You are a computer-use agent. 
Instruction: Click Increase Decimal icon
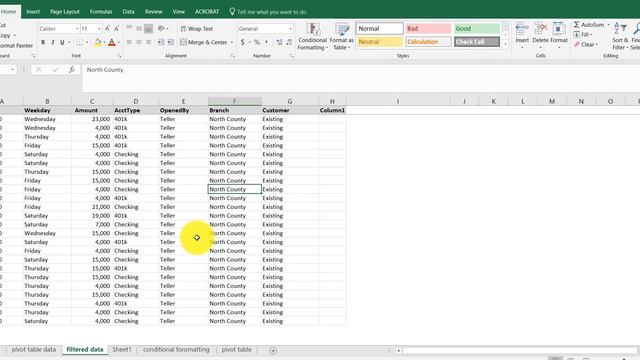[x=279, y=42]
